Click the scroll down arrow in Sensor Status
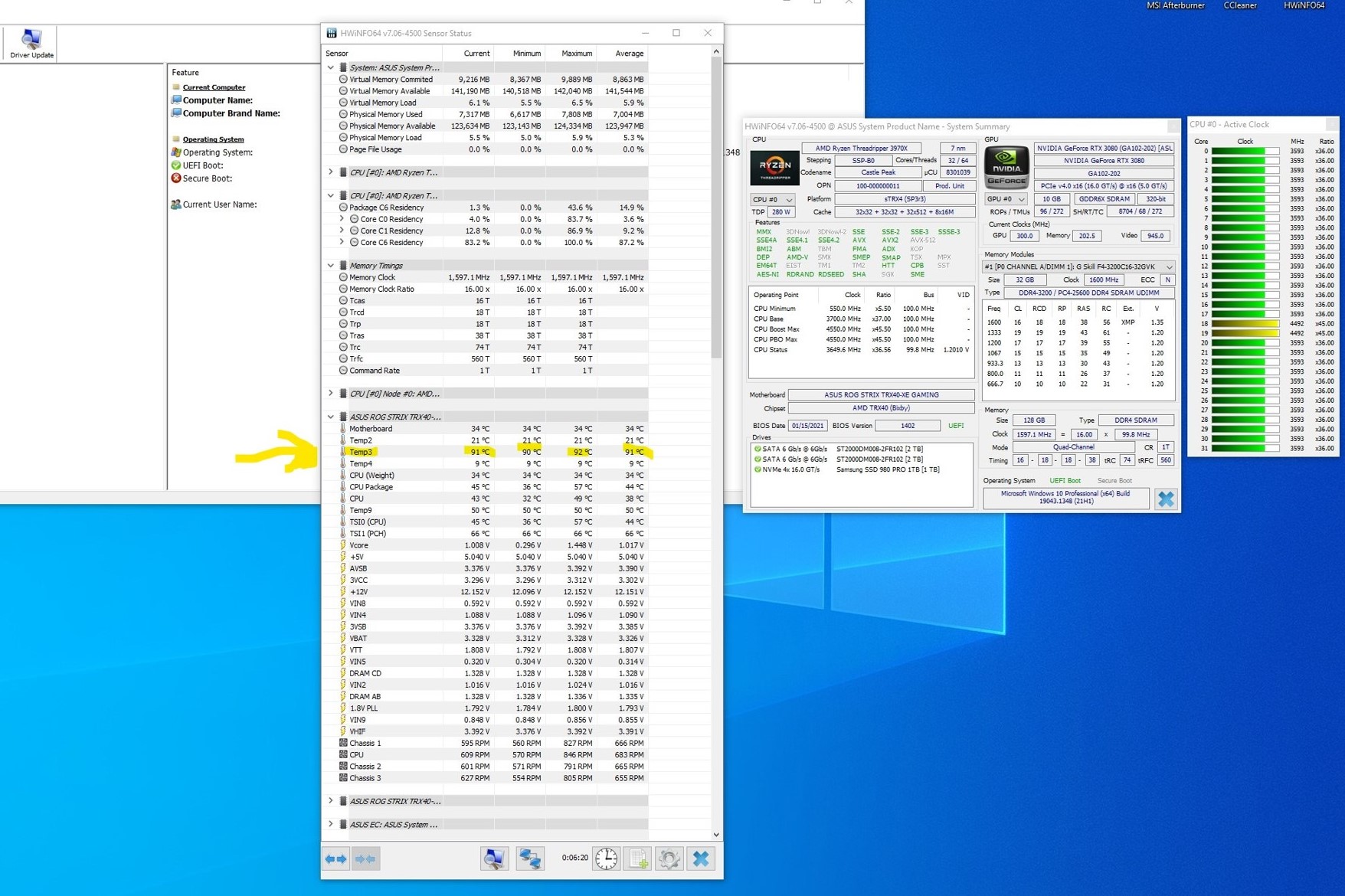Screen dimensions: 1345x896 click(716, 835)
